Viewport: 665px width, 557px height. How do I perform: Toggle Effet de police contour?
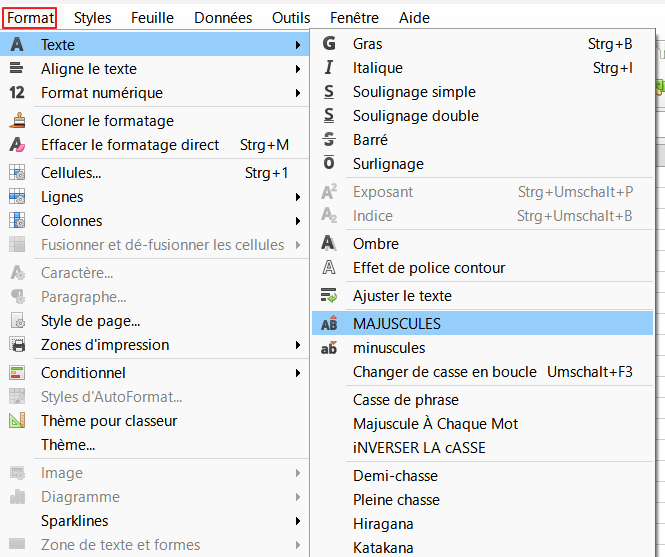click(x=428, y=268)
